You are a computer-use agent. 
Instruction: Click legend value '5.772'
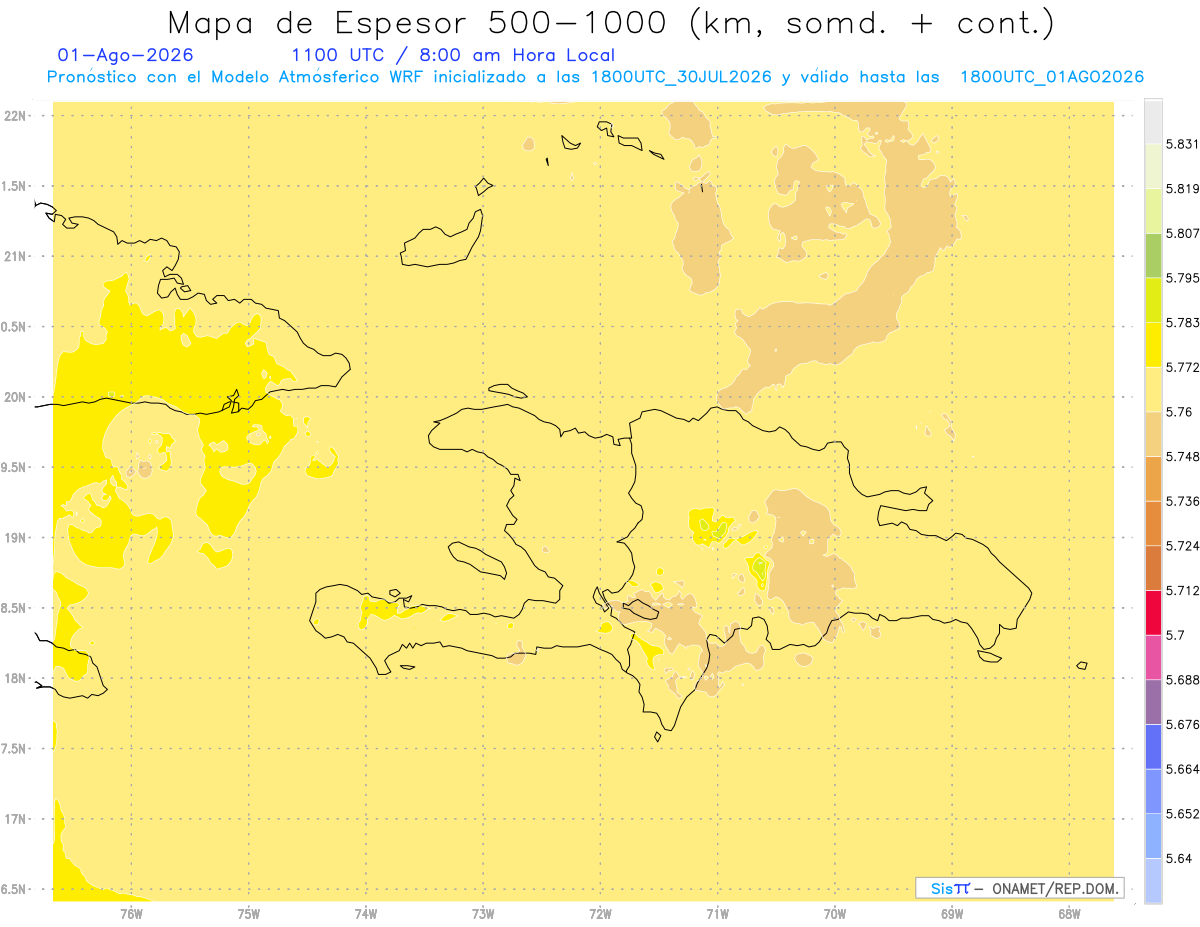click(x=1183, y=367)
